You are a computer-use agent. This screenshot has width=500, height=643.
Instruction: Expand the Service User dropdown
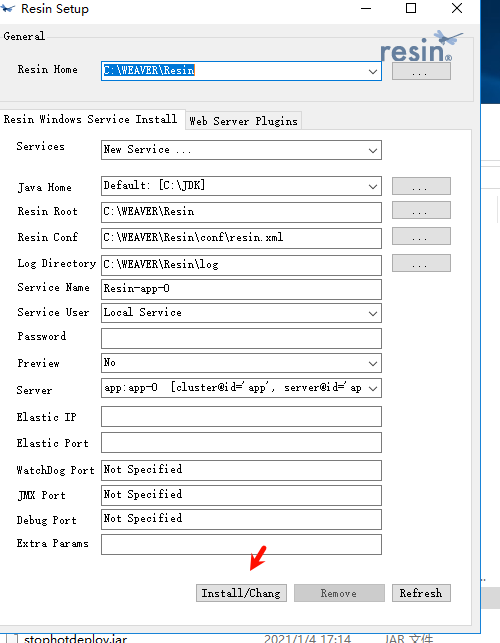point(372,314)
